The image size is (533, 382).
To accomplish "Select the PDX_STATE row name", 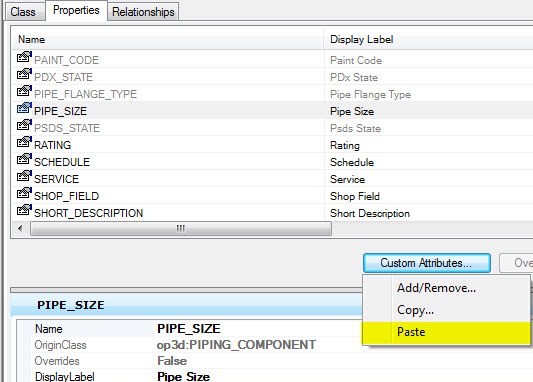I will (63, 77).
